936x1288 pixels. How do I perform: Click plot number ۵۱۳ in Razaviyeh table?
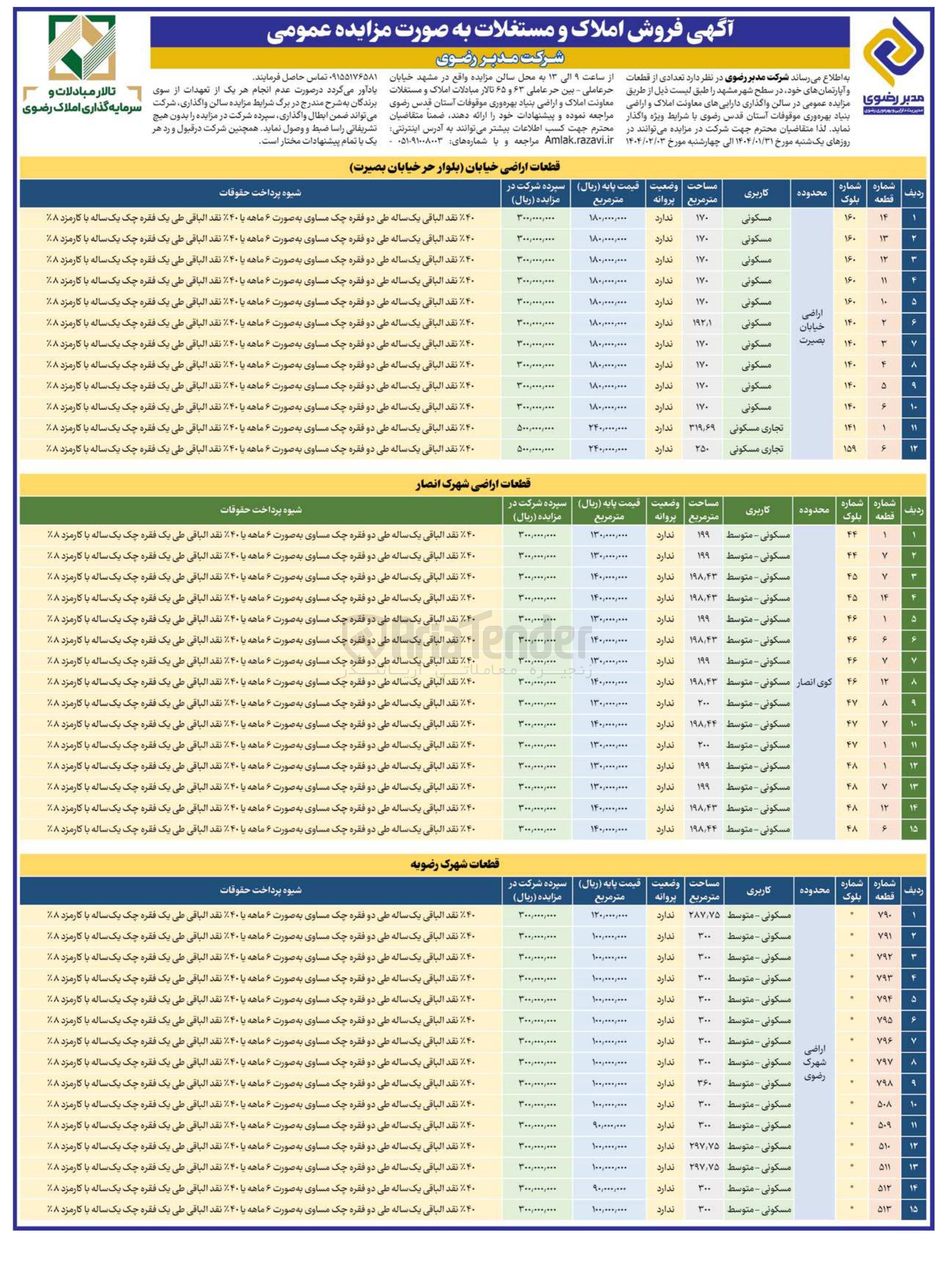tap(884, 1210)
